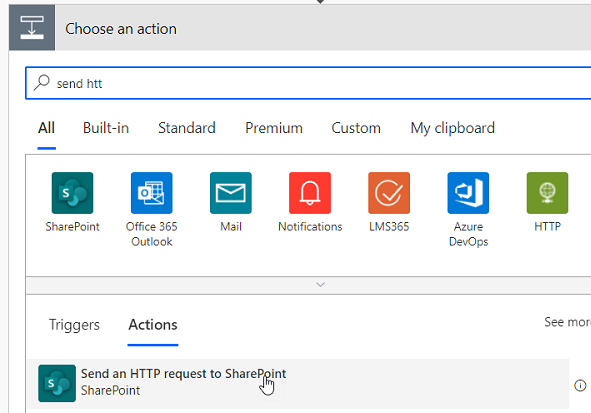
Task: Click the Office 365 Outlook label
Action: tap(152, 234)
